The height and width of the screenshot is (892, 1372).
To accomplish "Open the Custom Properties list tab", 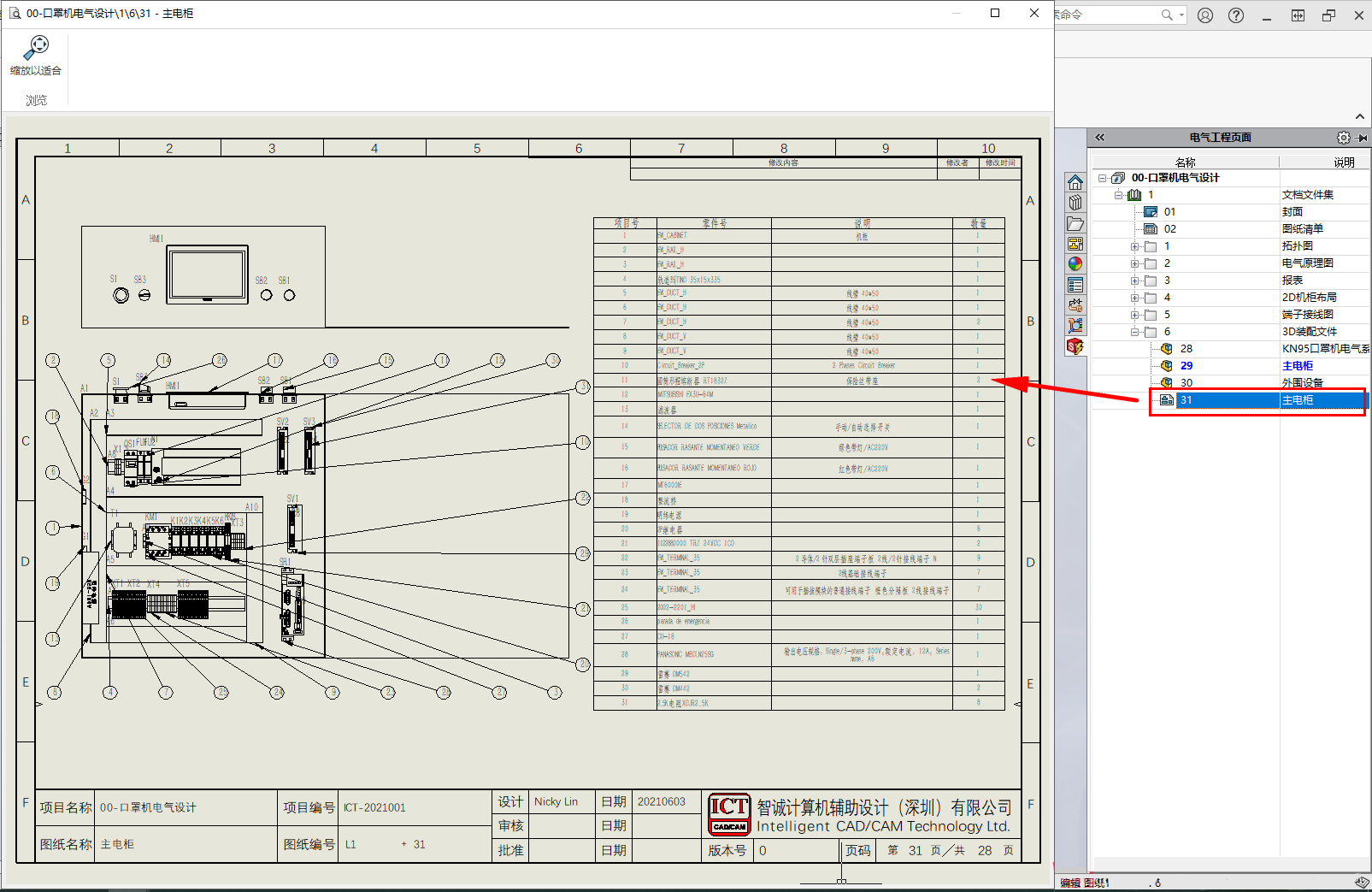I will [1075, 285].
